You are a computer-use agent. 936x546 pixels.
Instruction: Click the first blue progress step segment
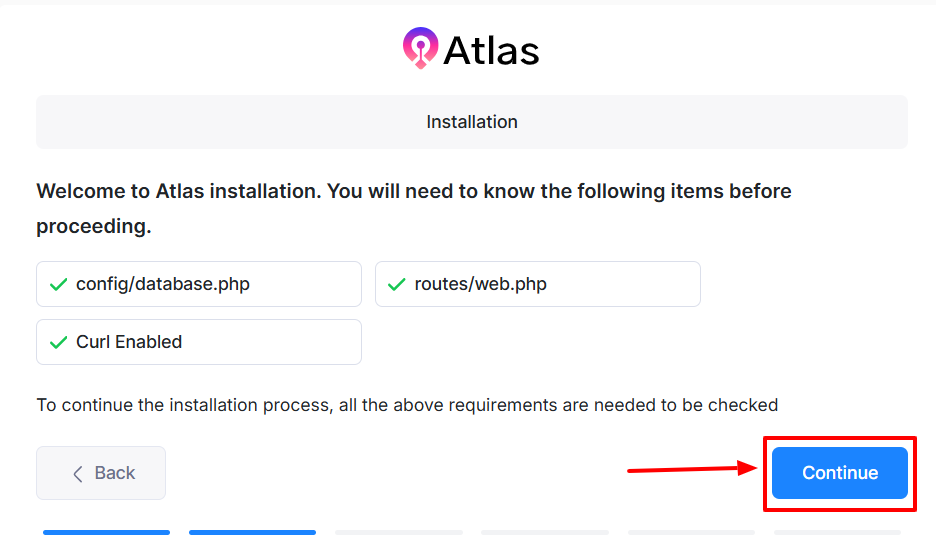(x=106, y=532)
